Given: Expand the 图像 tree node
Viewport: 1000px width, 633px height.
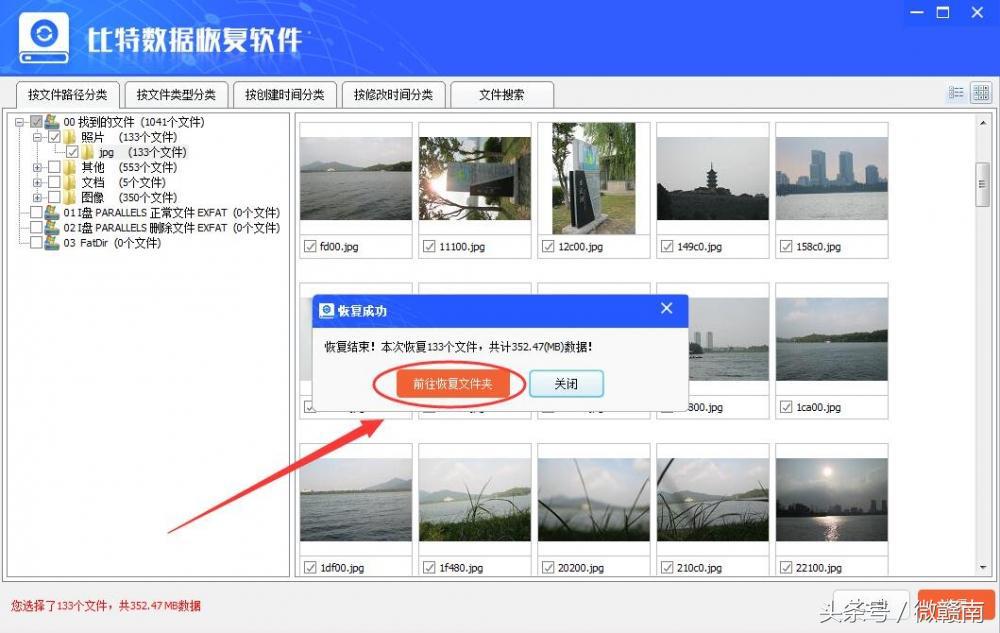Looking at the screenshot, I should point(37,197).
